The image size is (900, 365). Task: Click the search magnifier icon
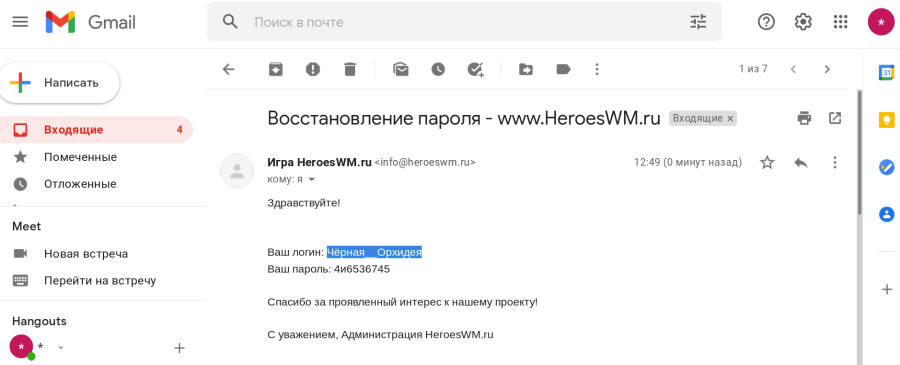pyautogui.click(x=230, y=22)
